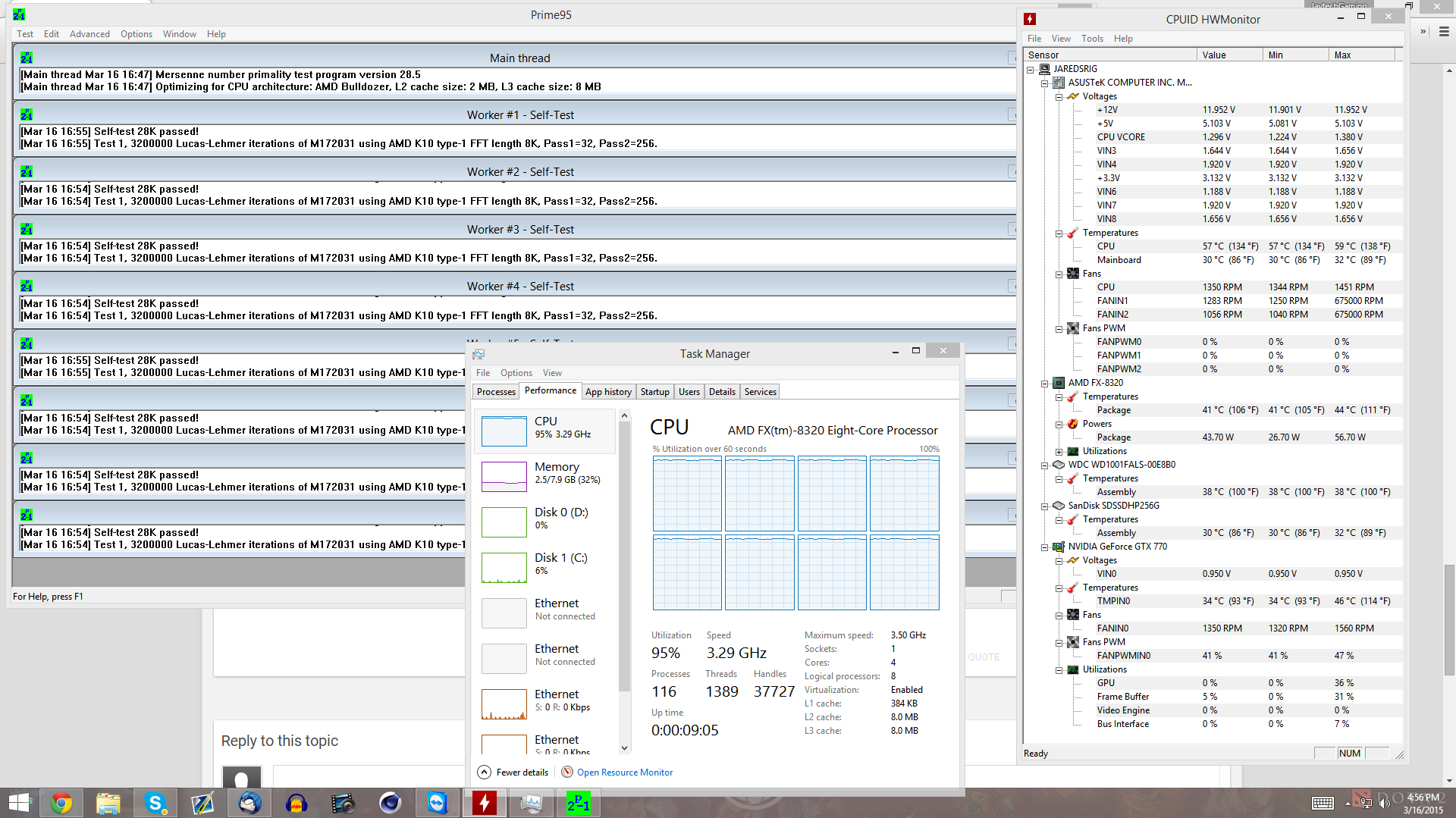Click the Prime95 title bar app icon
Viewport: 1456px width, 818px height.
[19, 14]
